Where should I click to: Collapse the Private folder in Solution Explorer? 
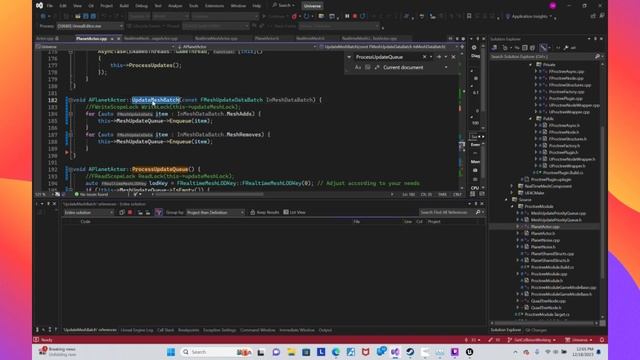[x=531, y=64]
